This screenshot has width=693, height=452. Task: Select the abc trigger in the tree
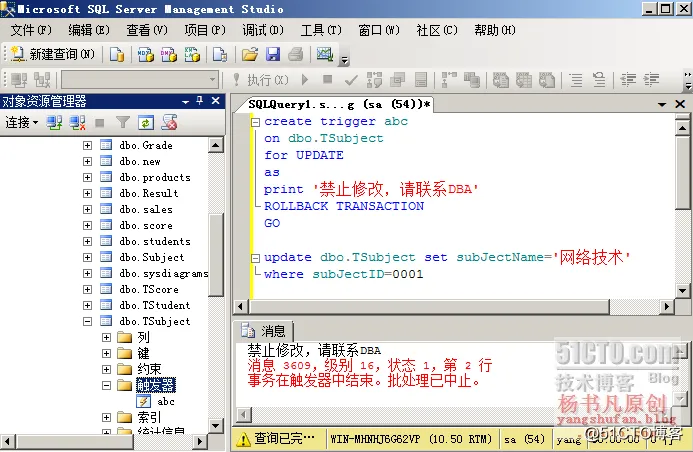(166, 402)
